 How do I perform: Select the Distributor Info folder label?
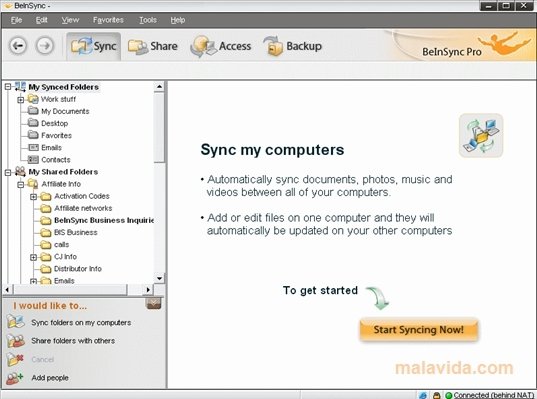tap(78, 269)
